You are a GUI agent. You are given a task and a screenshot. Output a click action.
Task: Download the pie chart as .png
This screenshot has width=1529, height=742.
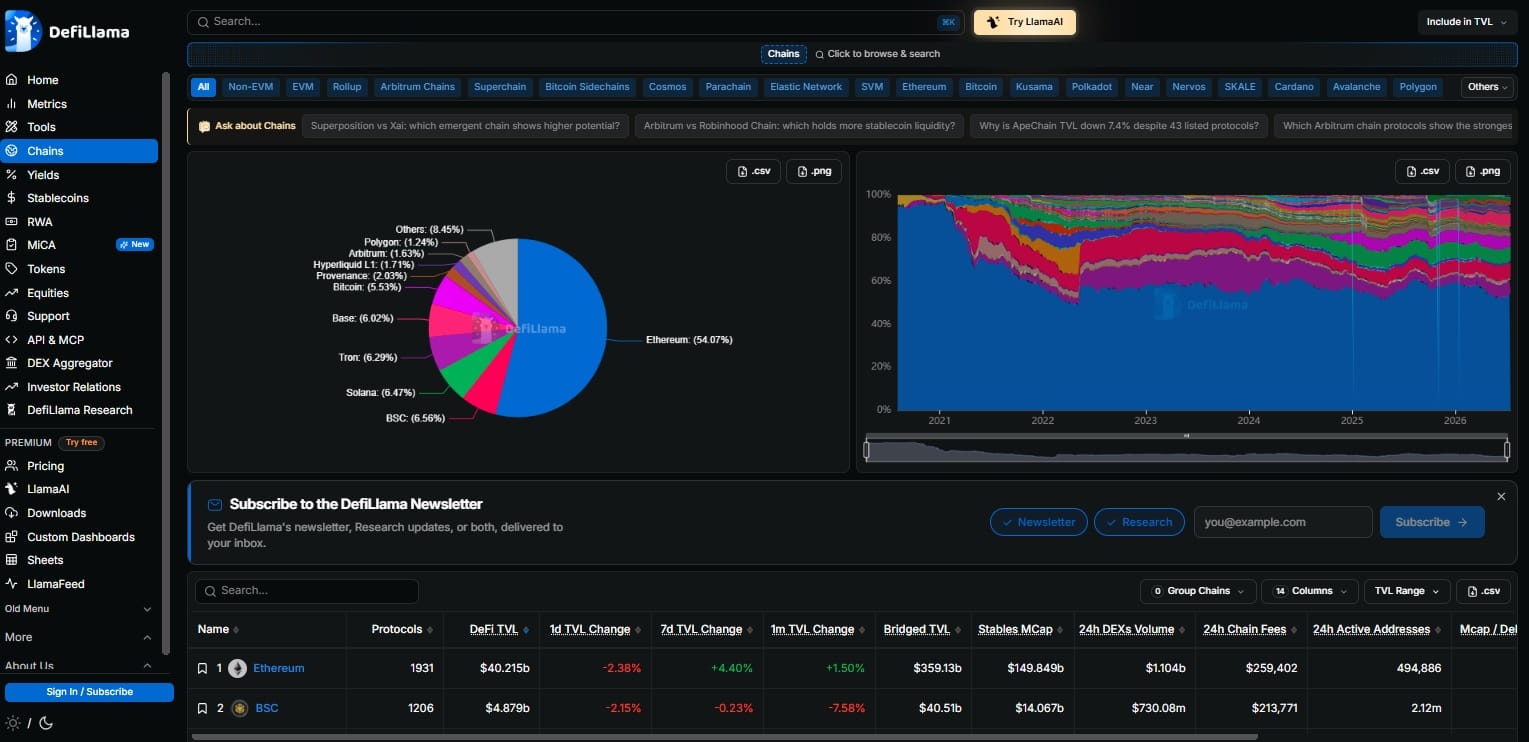[814, 171]
